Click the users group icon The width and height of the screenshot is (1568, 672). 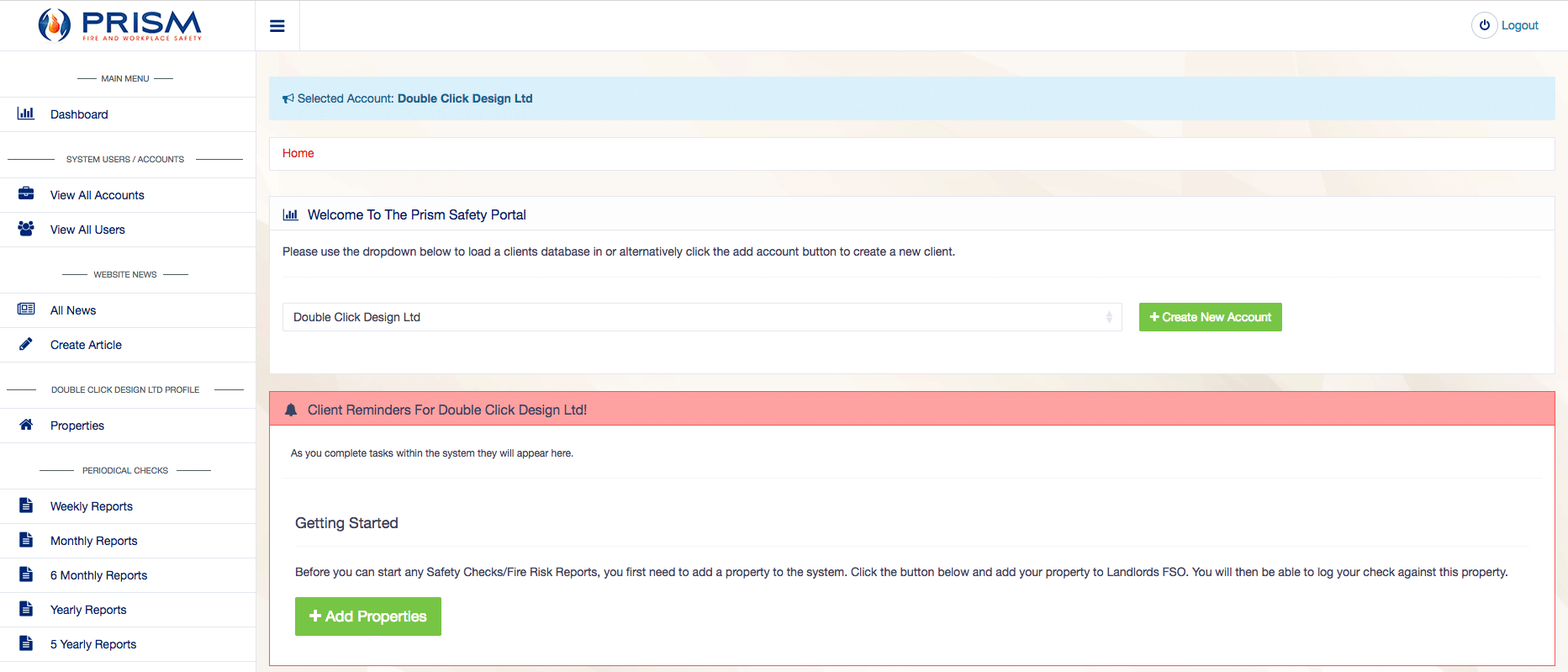click(26, 229)
